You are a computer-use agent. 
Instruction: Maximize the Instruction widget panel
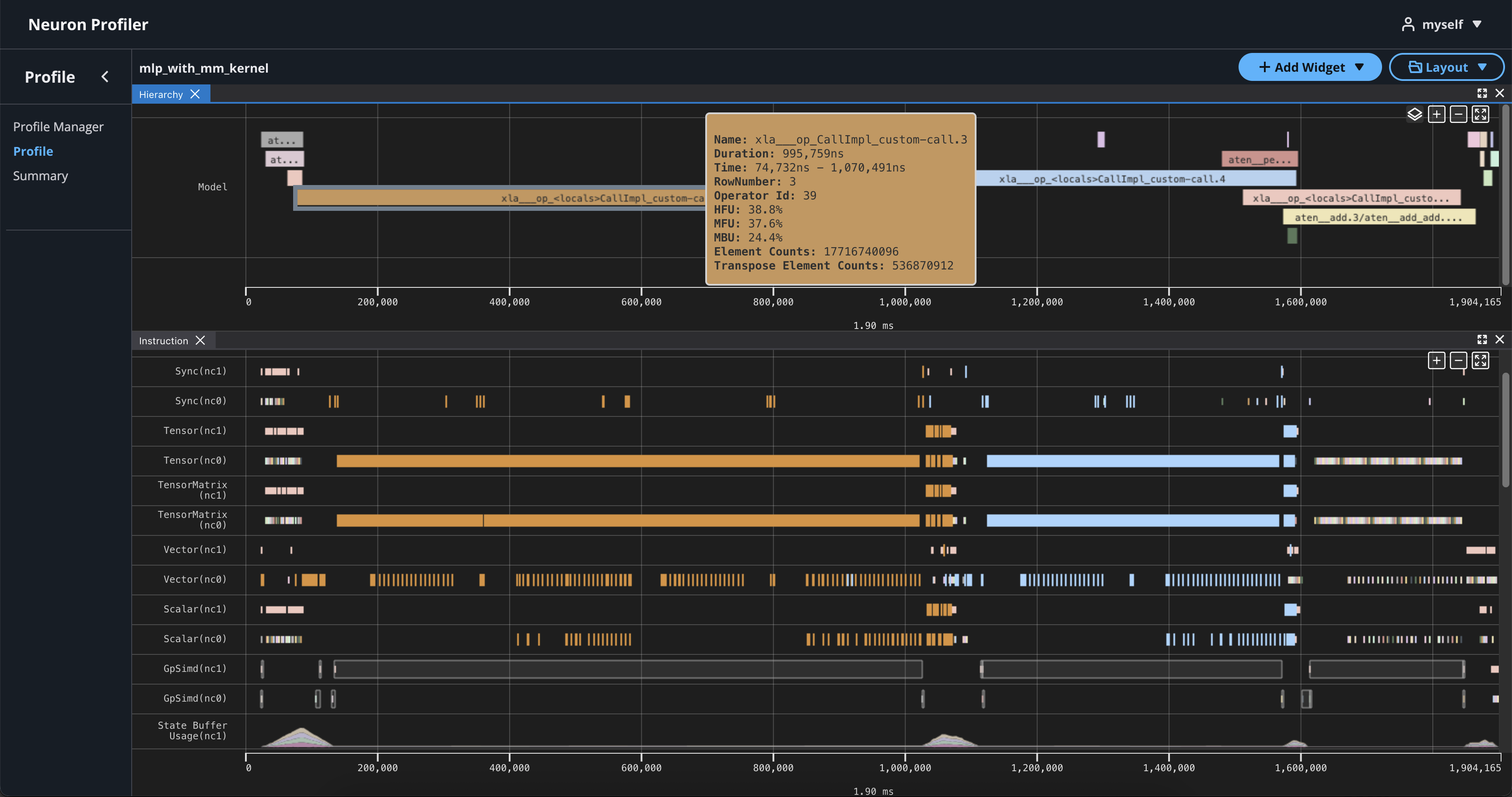[x=1481, y=340]
